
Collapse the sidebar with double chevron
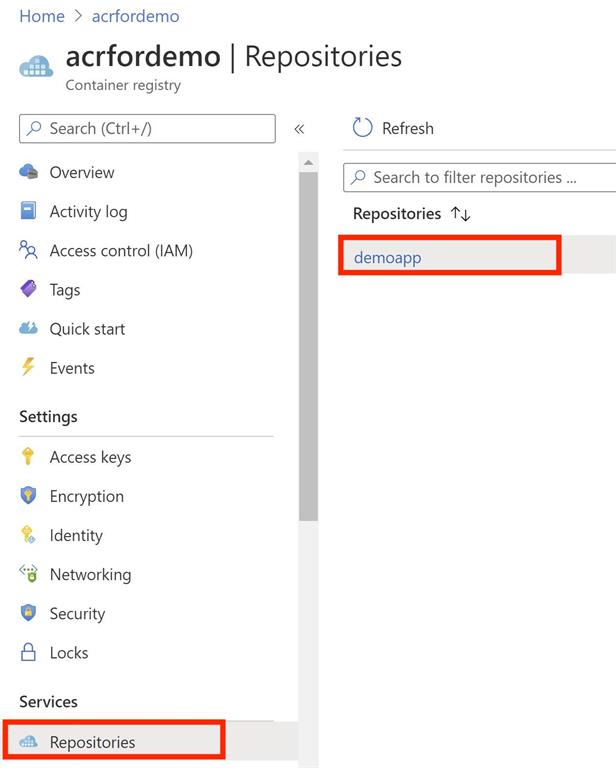299,129
